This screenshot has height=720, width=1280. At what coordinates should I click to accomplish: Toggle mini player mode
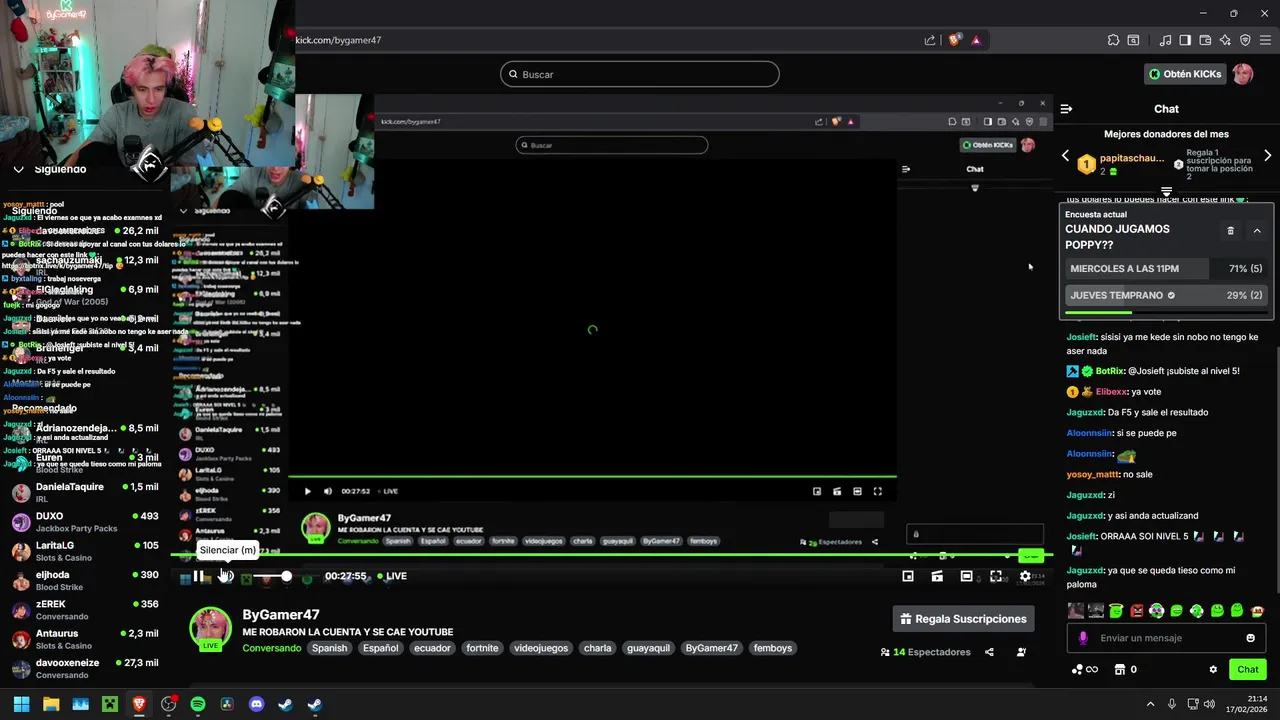pos(908,576)
